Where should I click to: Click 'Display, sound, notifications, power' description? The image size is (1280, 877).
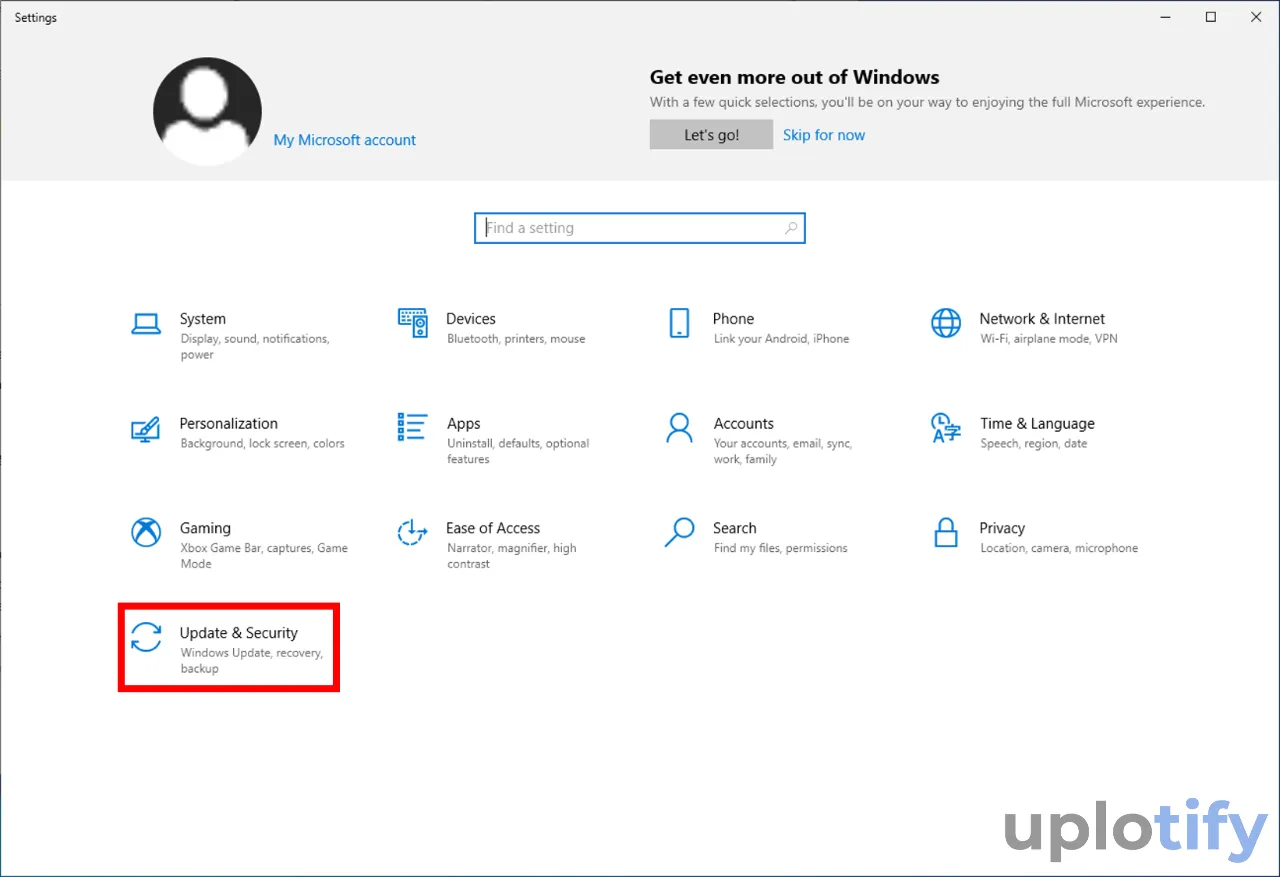255,347
